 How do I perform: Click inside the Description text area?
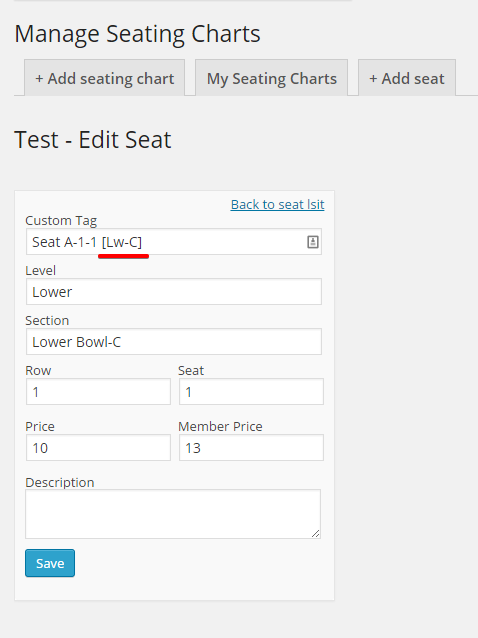(x=173, y=514)
